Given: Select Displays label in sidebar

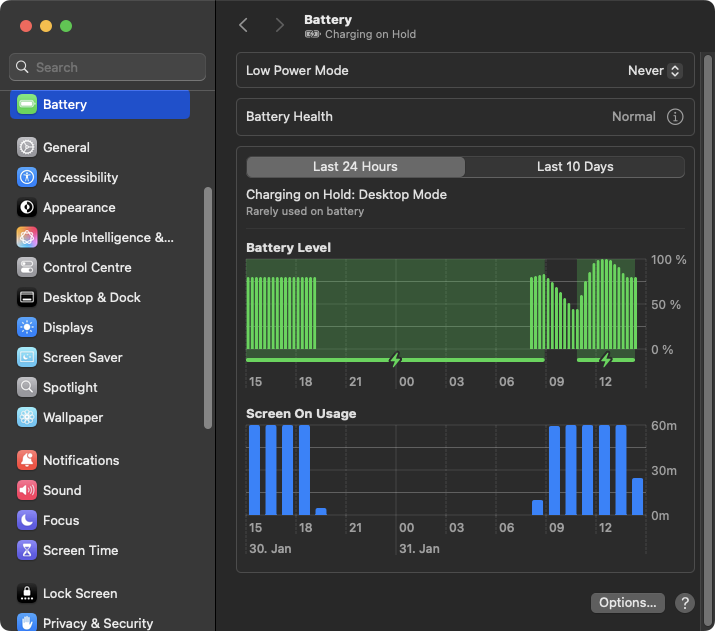Looking at the screenshot, I should (68, 327).
